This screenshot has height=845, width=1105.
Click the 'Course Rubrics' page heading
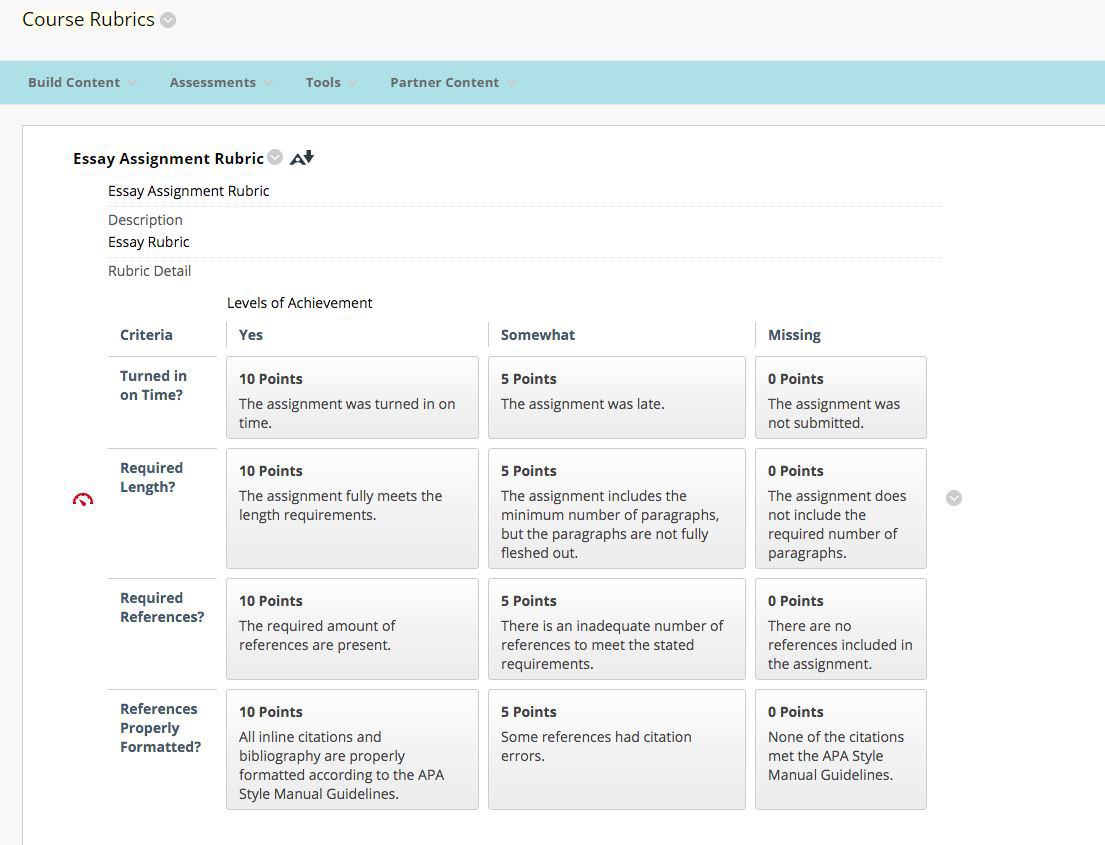88,19
